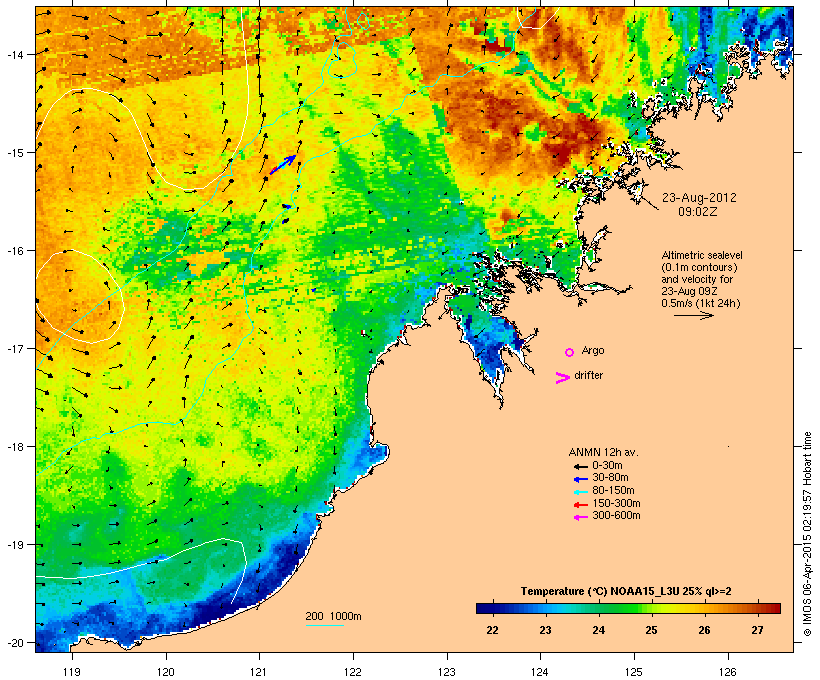Click the colorbar tick label 26
The image size is (820, 680).
[x=704, y=630]
